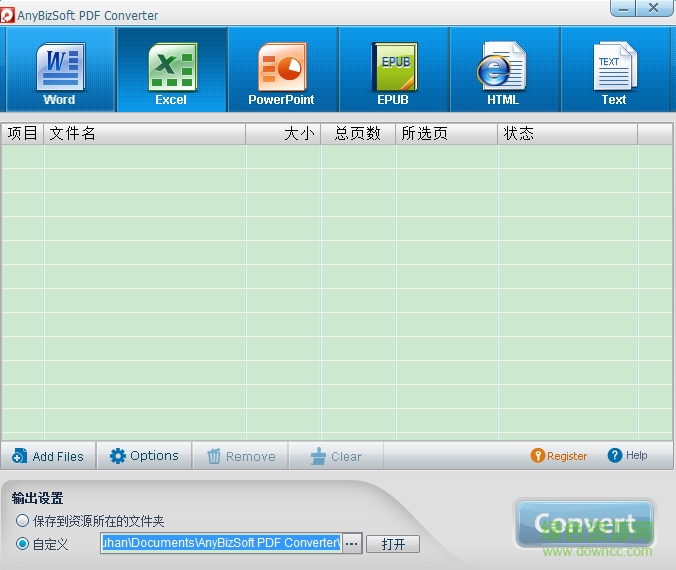The width and height of the screenshot is (676, 570).
Task: Browse for folder with the ellipsis button
Action: click(x=352, y=544)
